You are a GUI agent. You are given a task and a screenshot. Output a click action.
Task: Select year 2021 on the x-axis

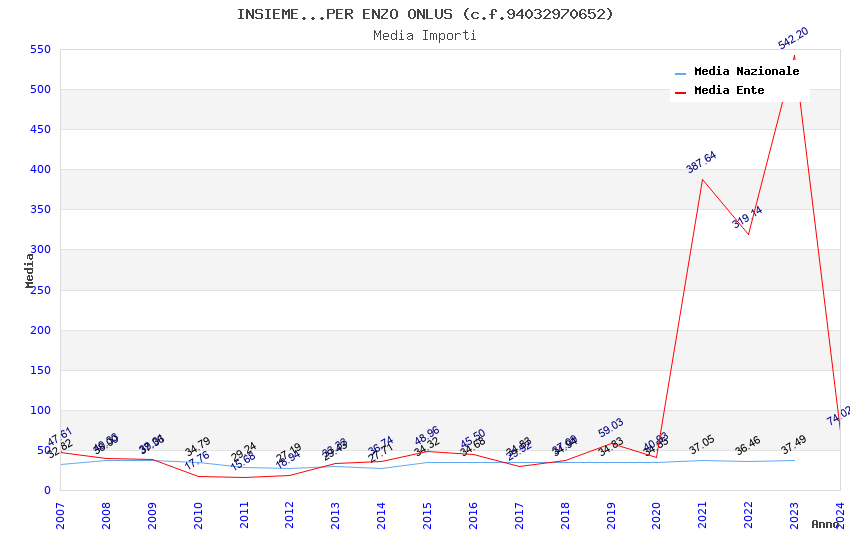[703, 515]
